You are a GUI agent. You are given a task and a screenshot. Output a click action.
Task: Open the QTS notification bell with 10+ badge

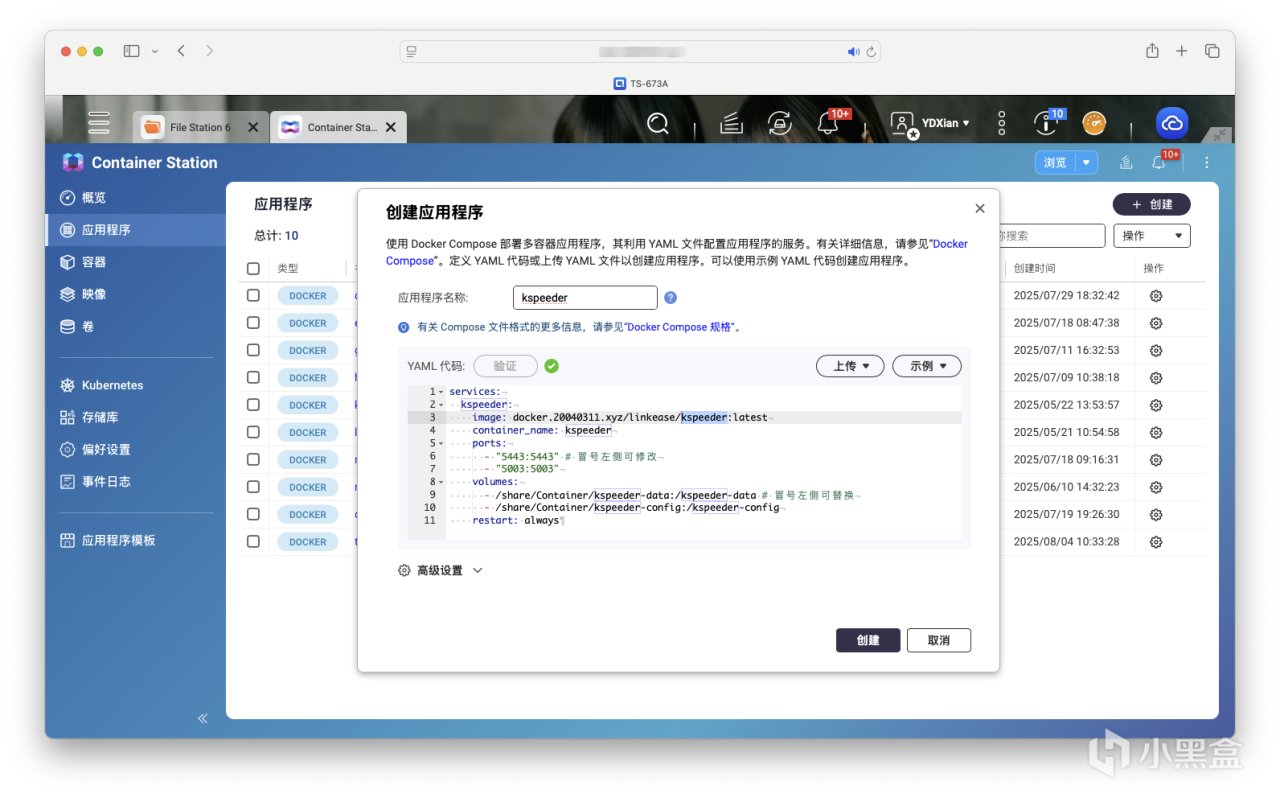[x=828, y=123]
